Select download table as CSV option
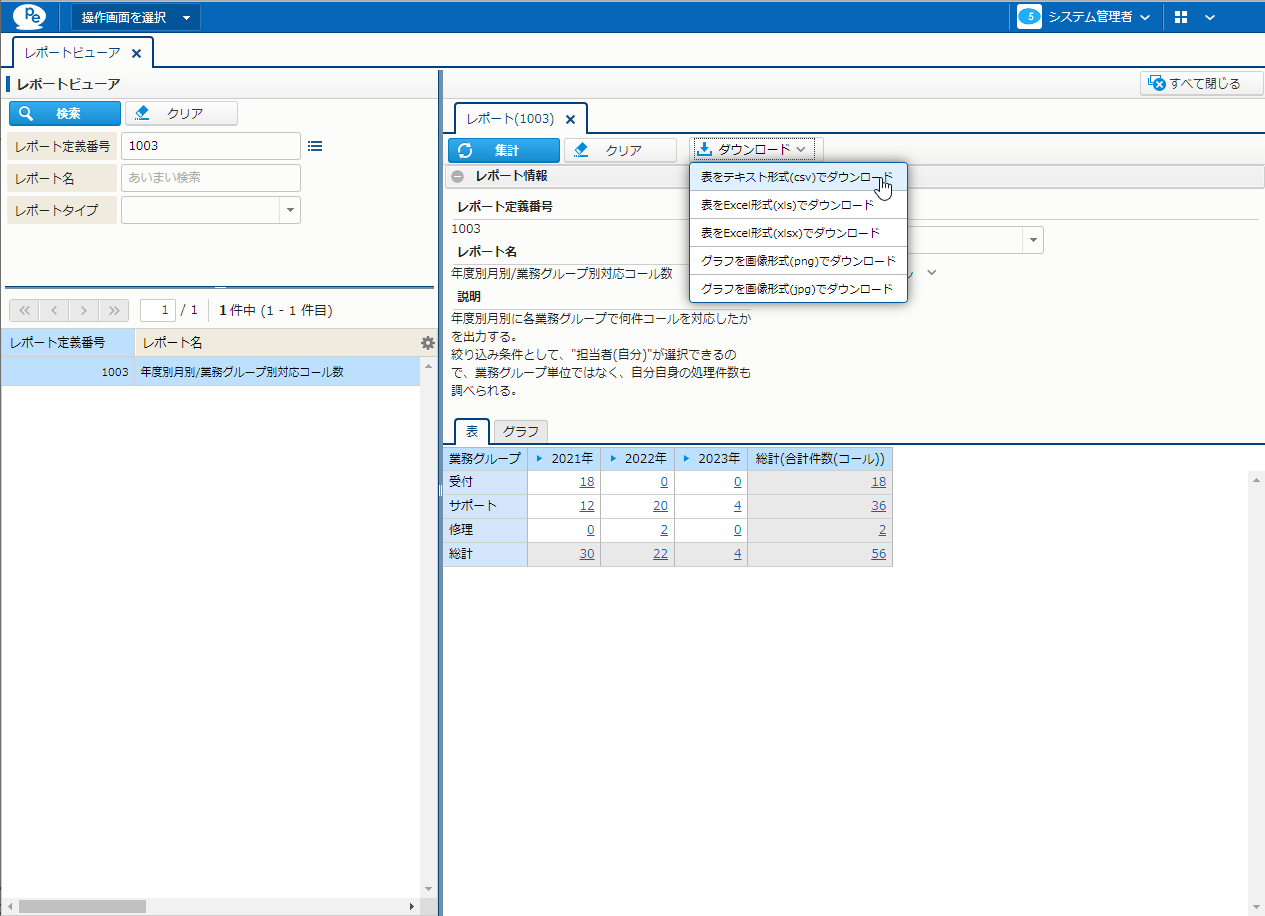This screenshot has height=916, width=1265. click(797, 177)
